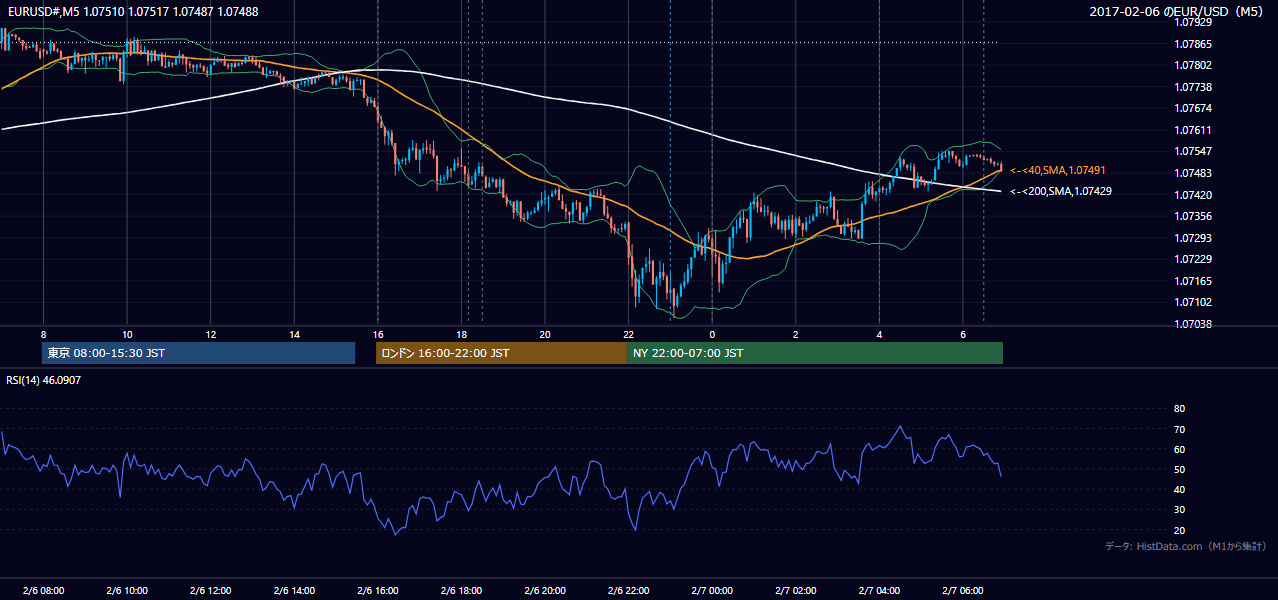Click the 2/7 02:00 bottom time label

click(795, 591)
